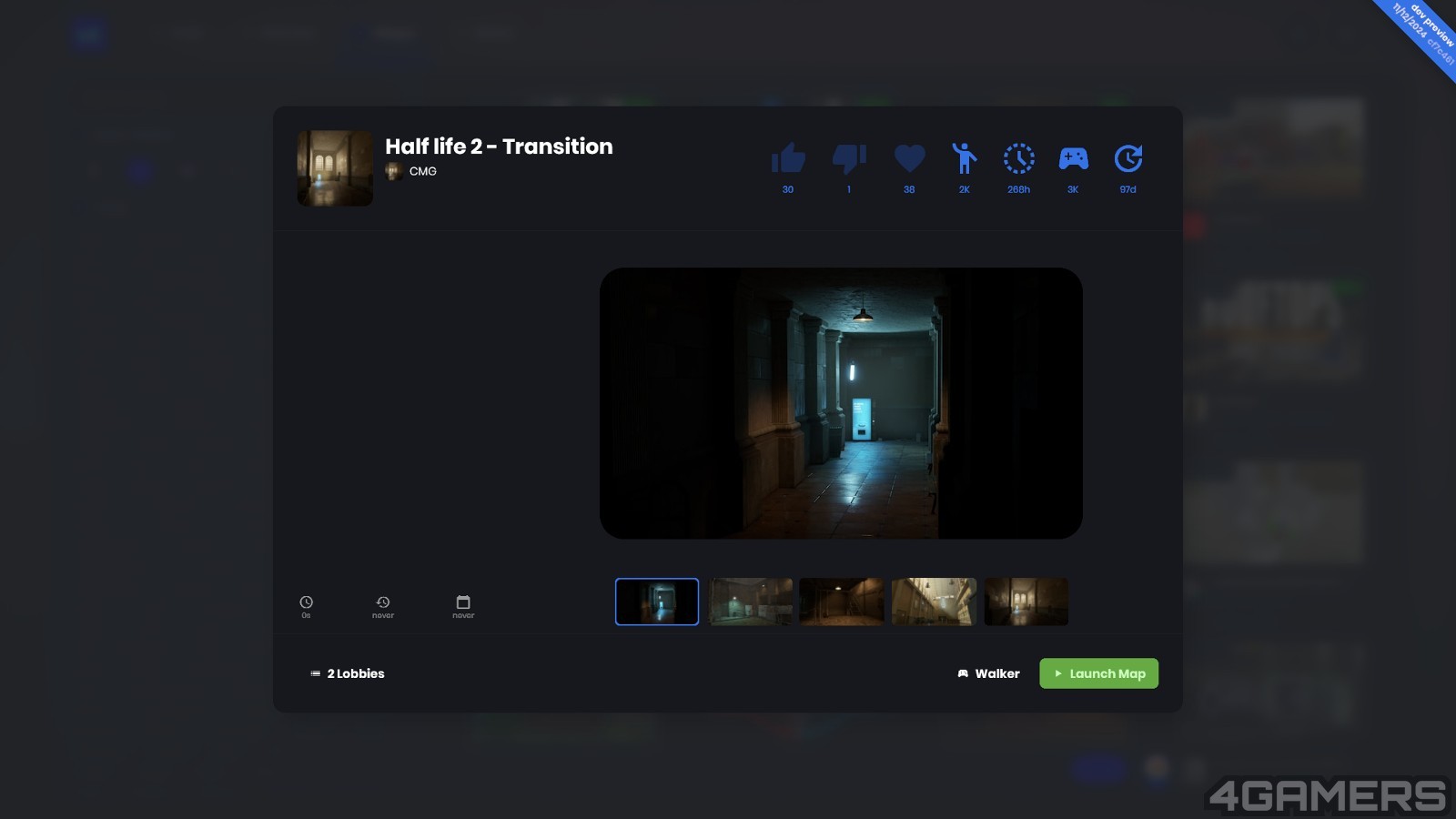Click the history icon labeled never
Screen dimensions: 1456x819
click(383, 602)
